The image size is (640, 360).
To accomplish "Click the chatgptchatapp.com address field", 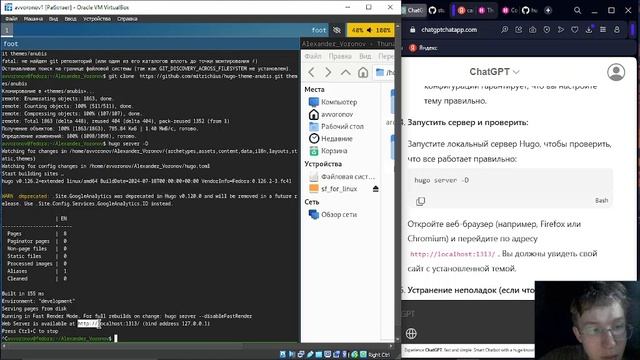I will click(x=449, y=30).
